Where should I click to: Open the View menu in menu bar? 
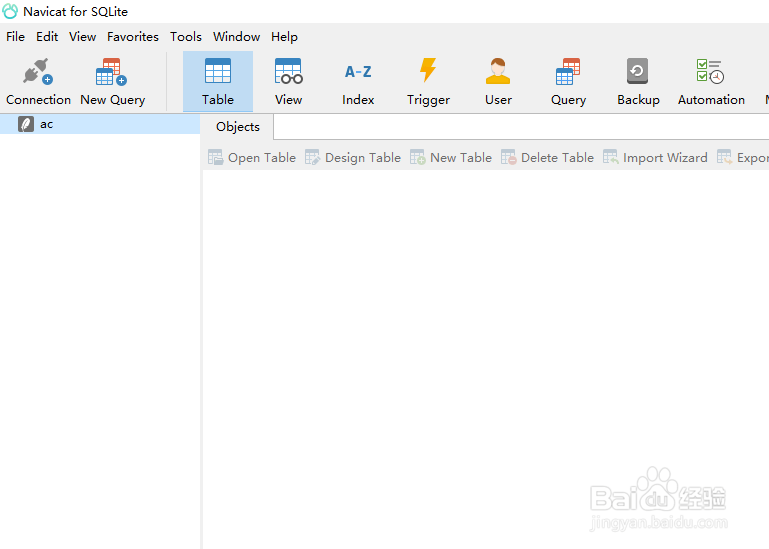[82, 37]
